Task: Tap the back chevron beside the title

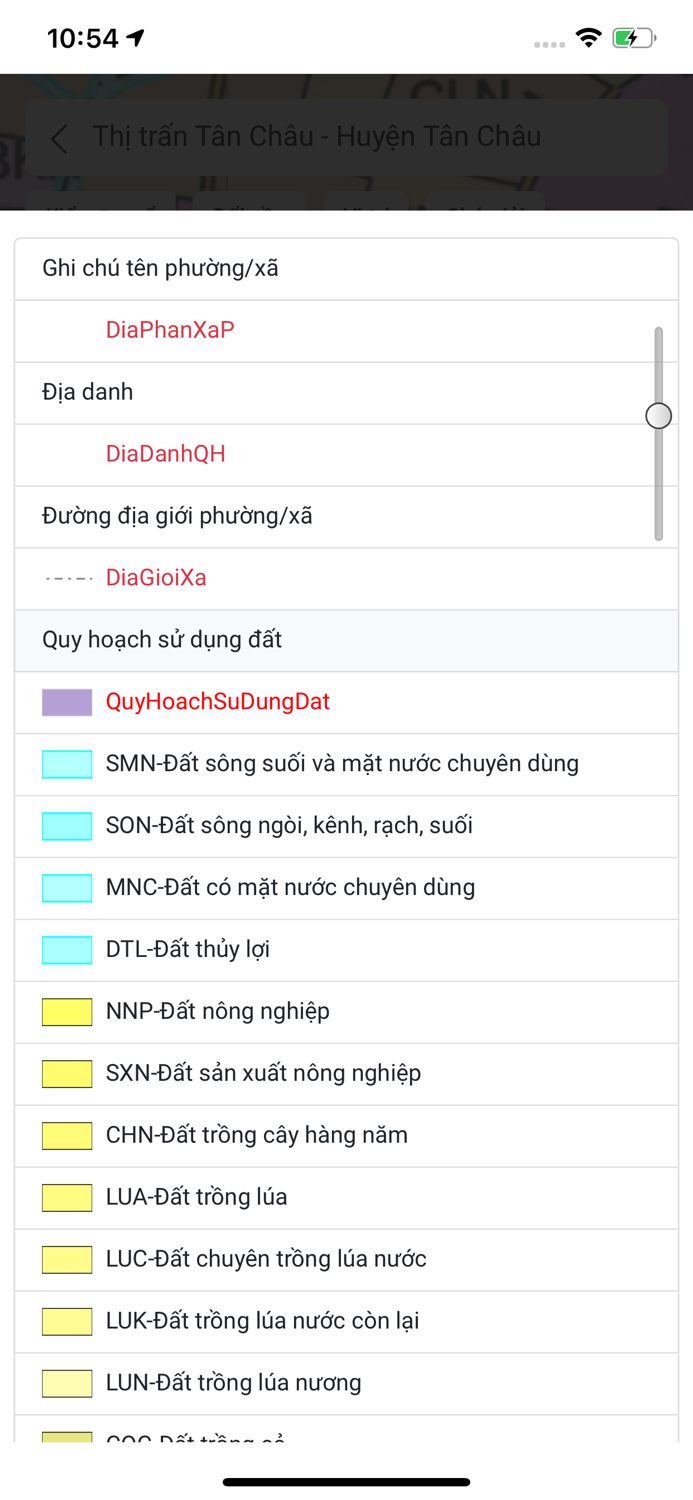Action: click(x=58, y=138)
